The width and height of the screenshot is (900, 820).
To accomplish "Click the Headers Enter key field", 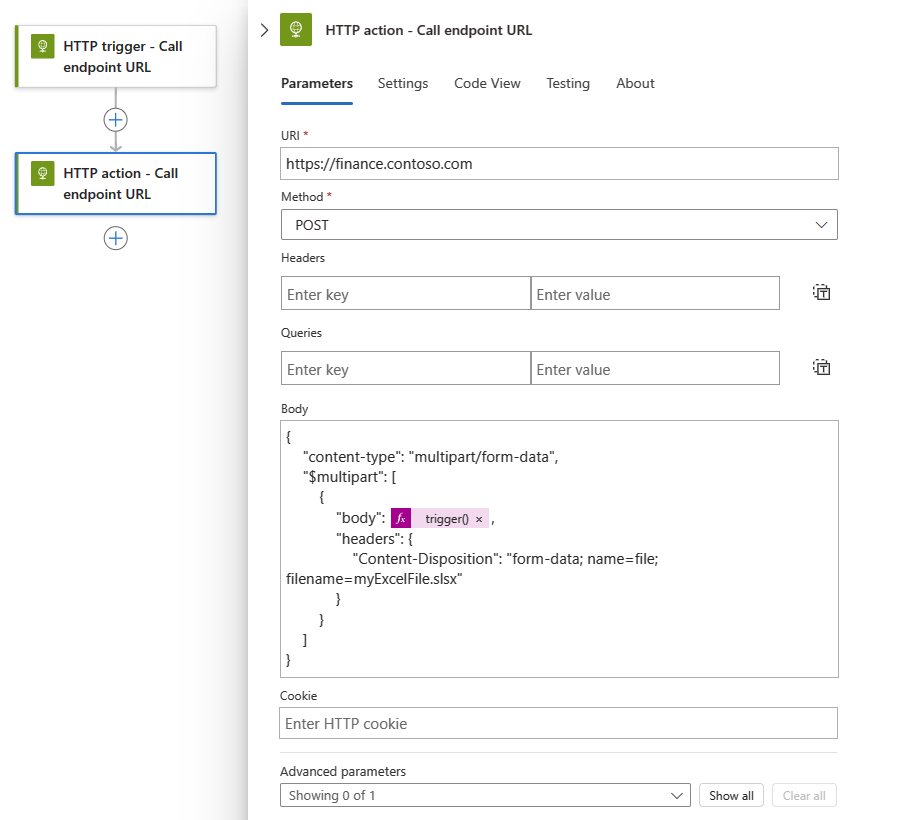I will pos(405,294).
